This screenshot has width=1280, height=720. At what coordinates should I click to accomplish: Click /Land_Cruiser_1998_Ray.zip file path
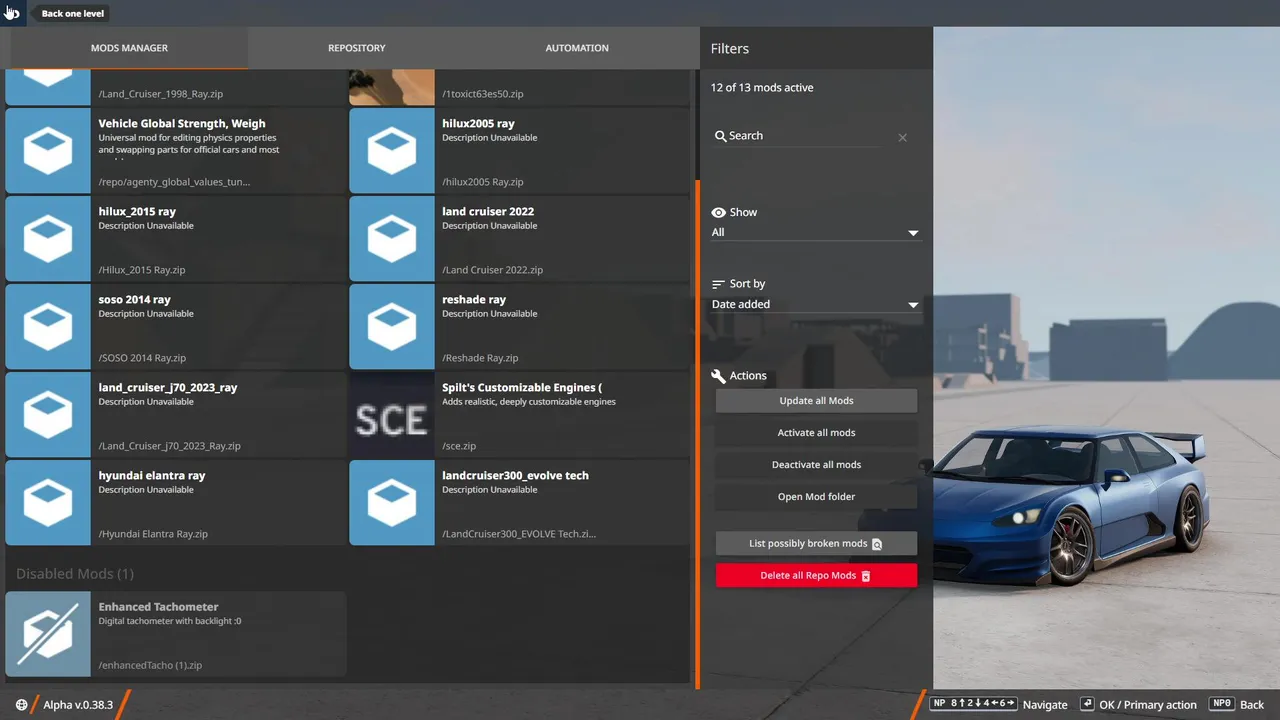(160, 94)
